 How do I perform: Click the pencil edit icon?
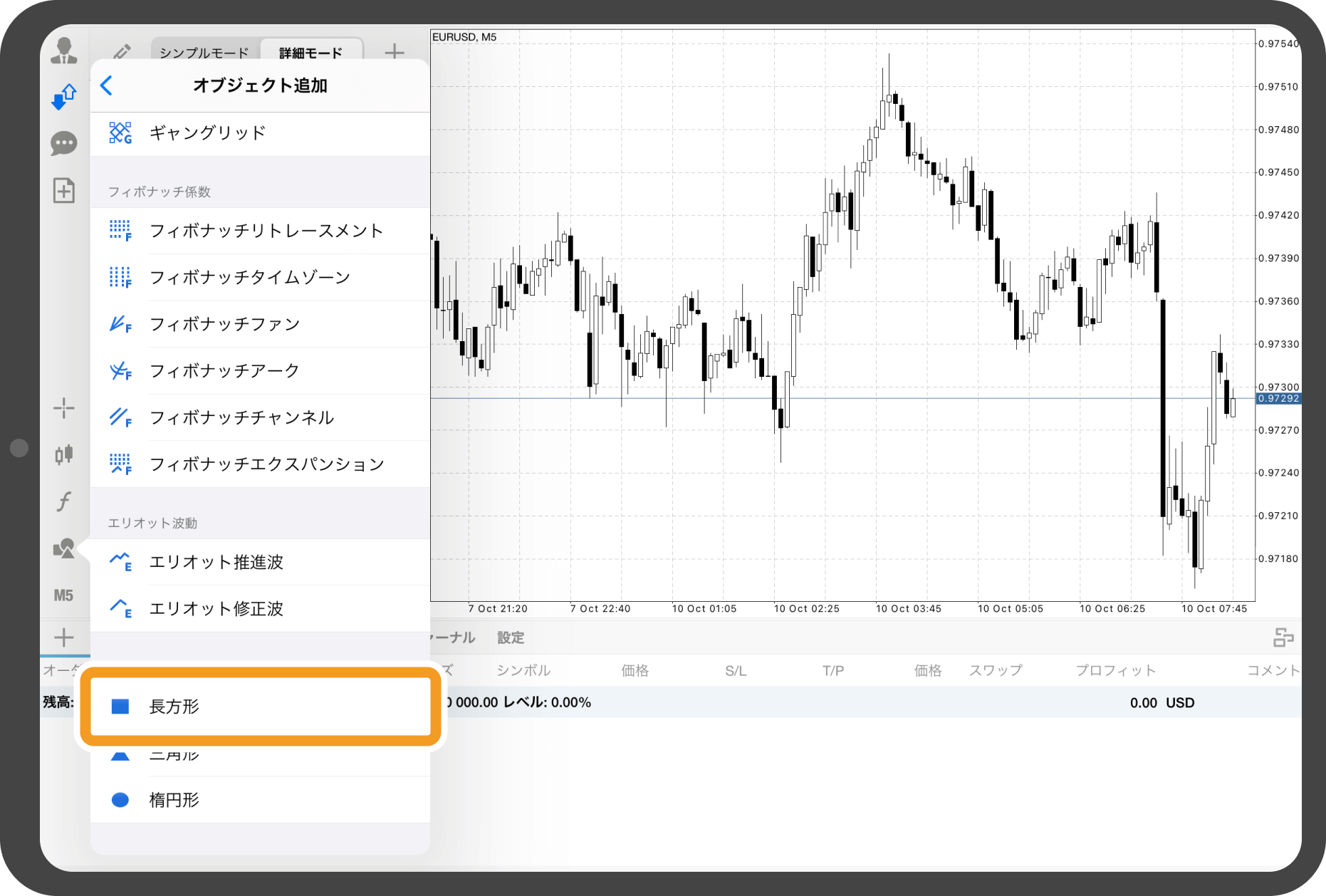click(122, 52)
